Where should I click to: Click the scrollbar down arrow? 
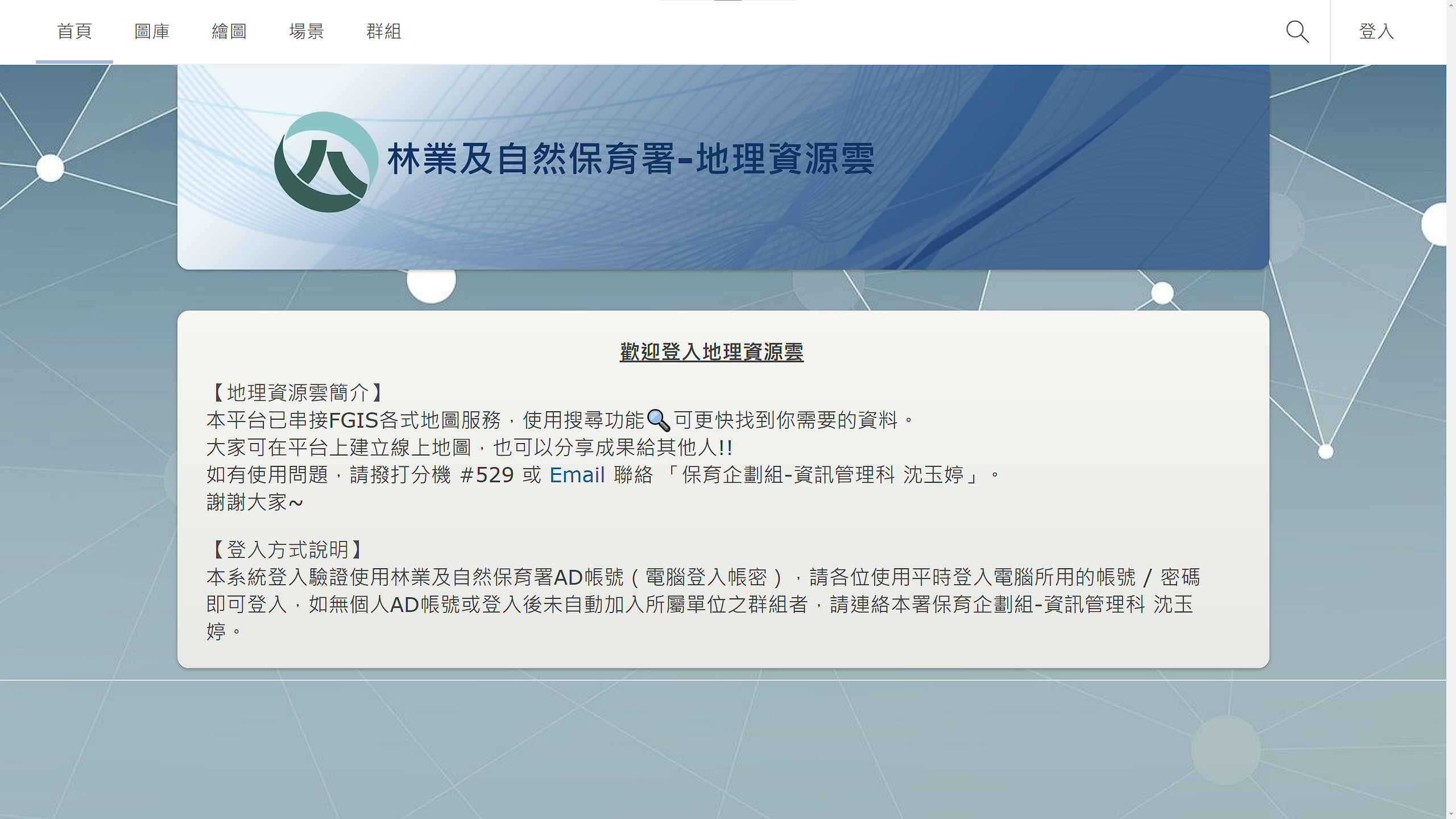(x=1451, y=814)
